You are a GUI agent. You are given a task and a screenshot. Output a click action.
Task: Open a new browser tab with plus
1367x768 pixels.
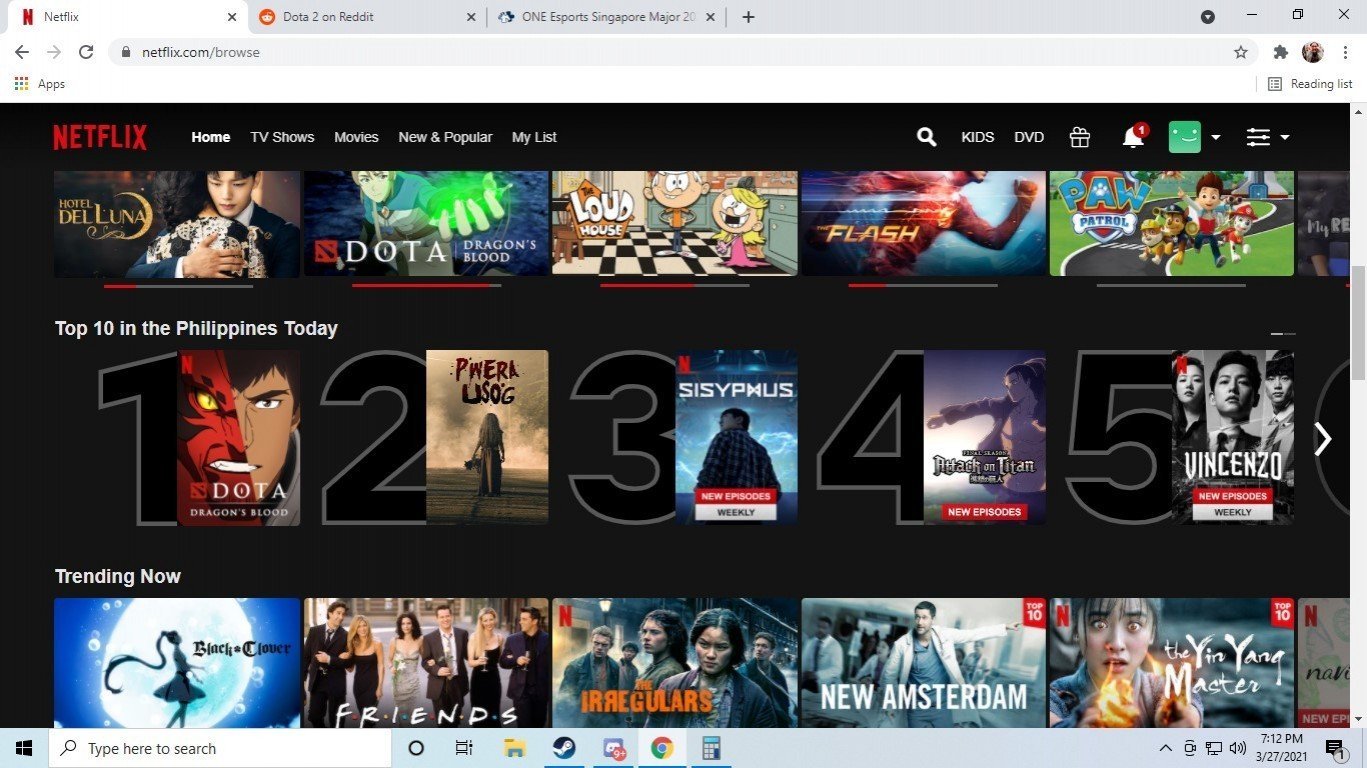(748, 17)
